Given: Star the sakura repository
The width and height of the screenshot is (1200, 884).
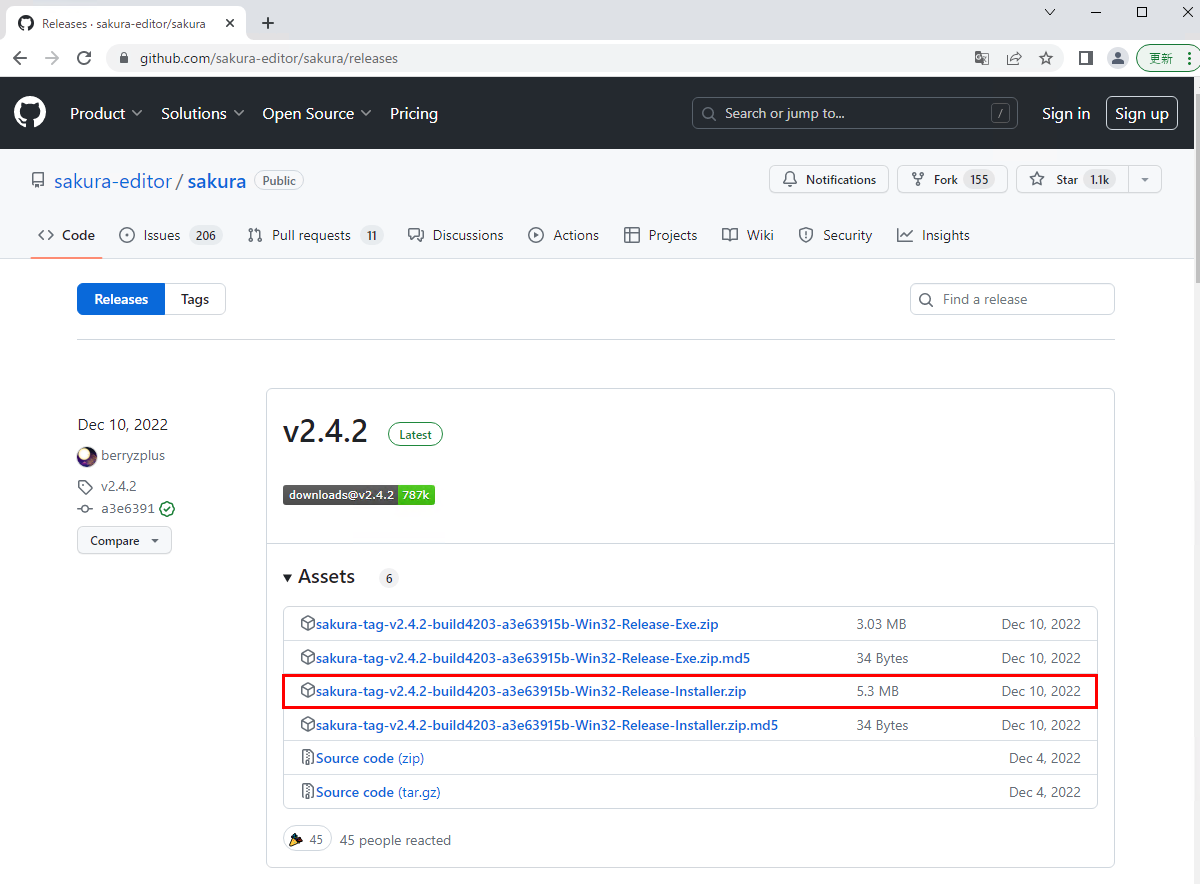Looking at the screenshot, I should pos(1072,180).
